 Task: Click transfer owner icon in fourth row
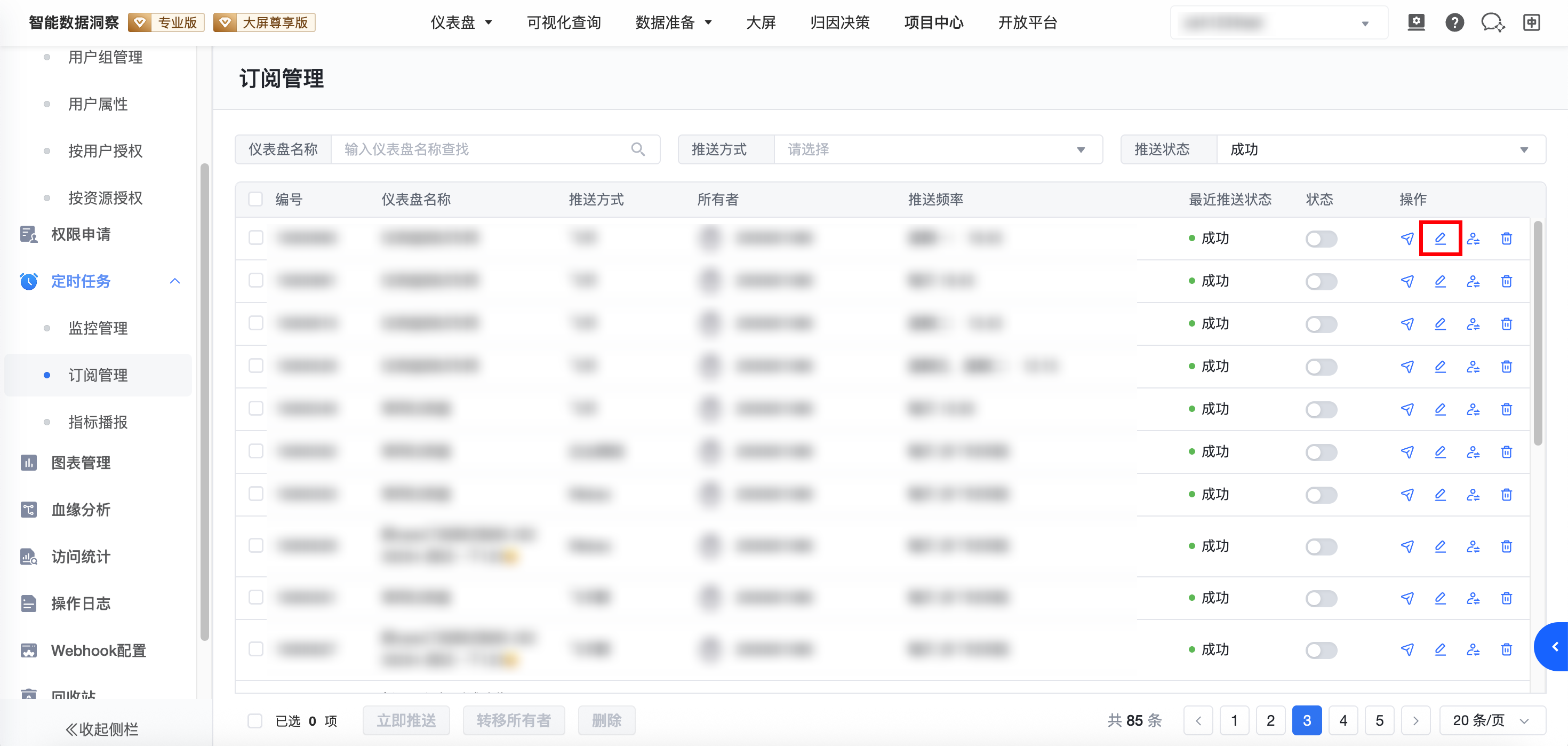[x=1473, y=367]
